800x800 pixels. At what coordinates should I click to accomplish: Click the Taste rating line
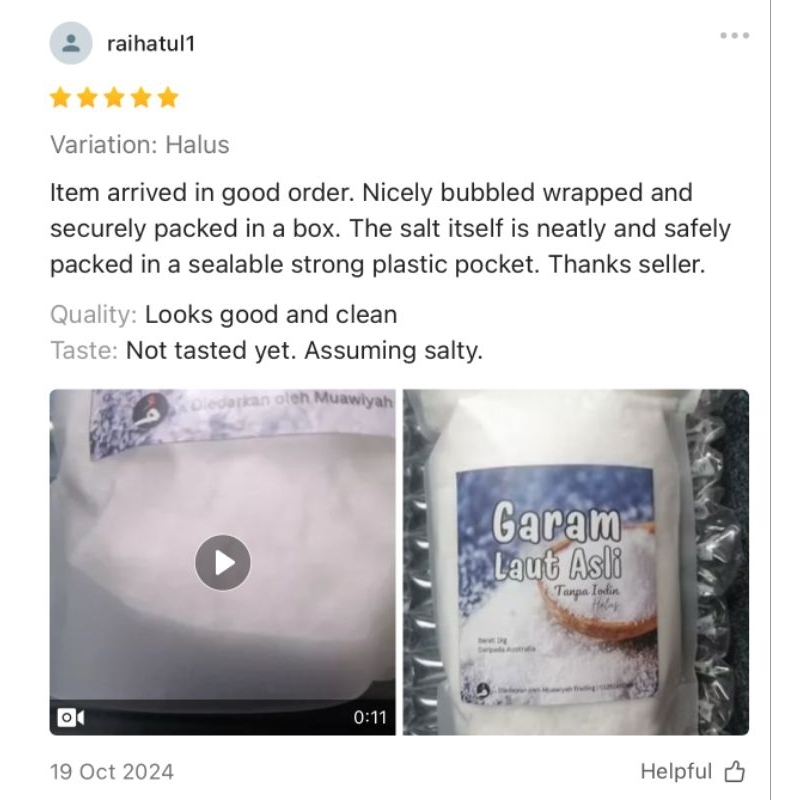[266, 351]
